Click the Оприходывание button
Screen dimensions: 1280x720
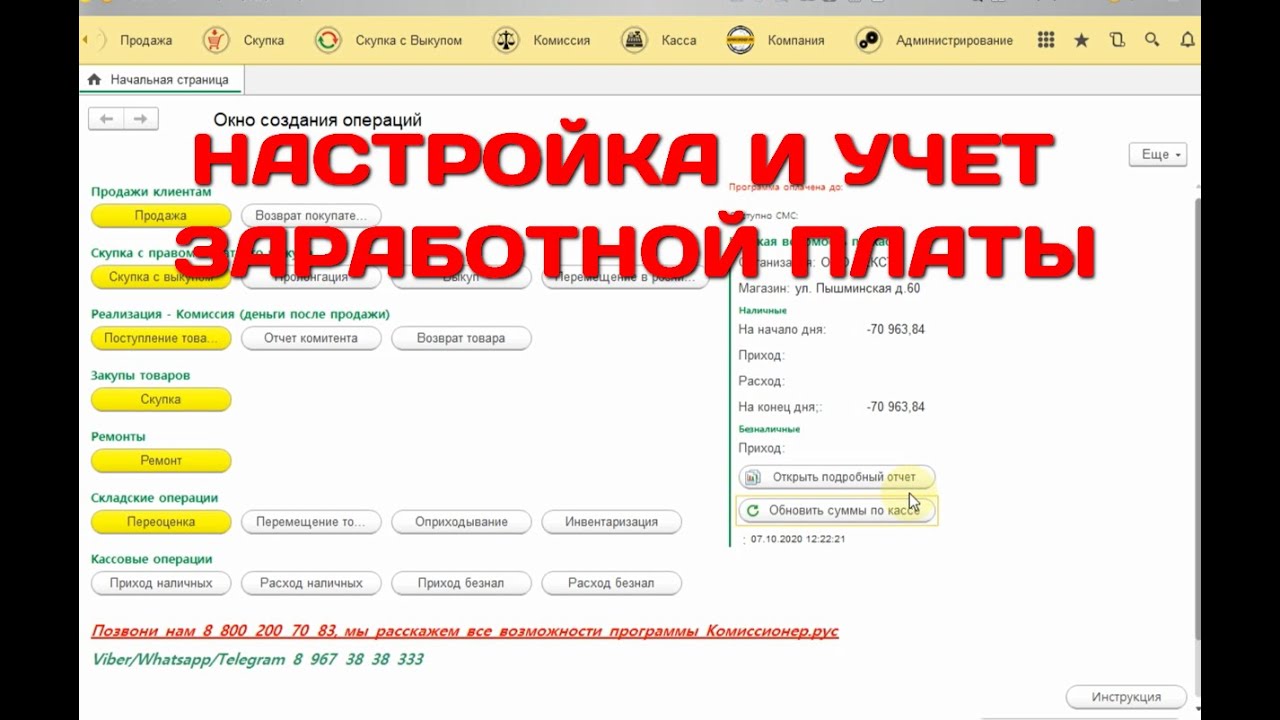pos(461,522)
